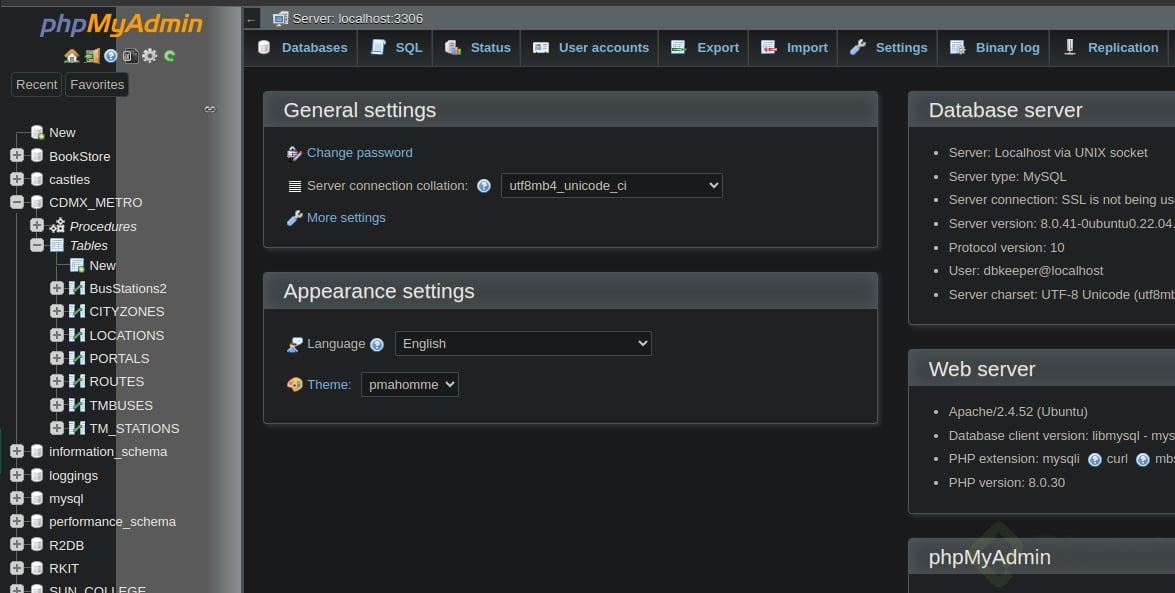Click the Recent button in sidebar
This screenshot has width=1175, height=593.
[x=37, y=85]
